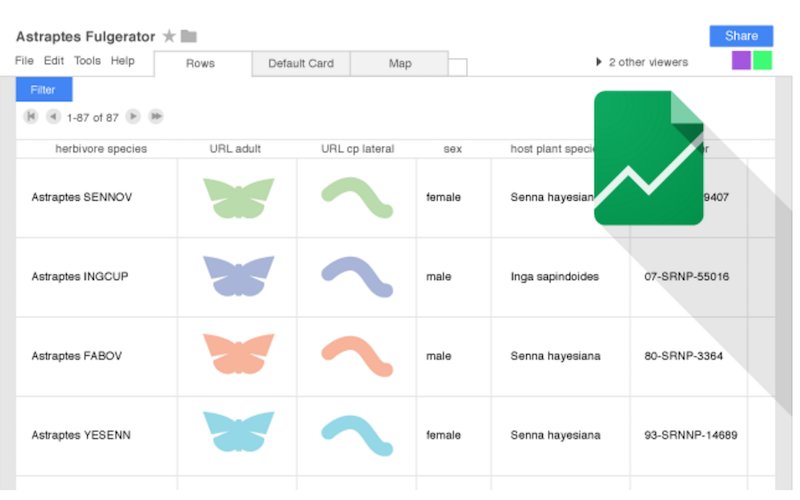Click the document title Astraptes Fulgerator
Viewport: 800px width, 500px height.
85,37
